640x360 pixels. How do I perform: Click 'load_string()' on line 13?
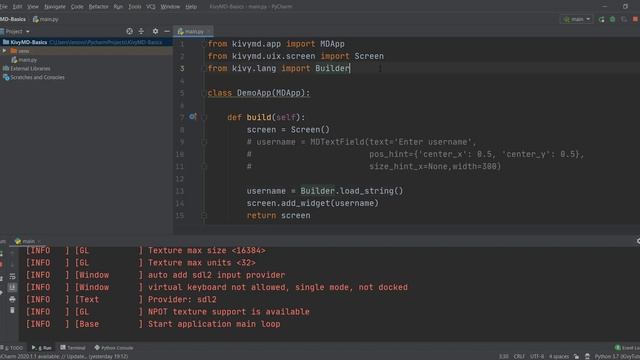pyautogui.click(x=371, y=191)
